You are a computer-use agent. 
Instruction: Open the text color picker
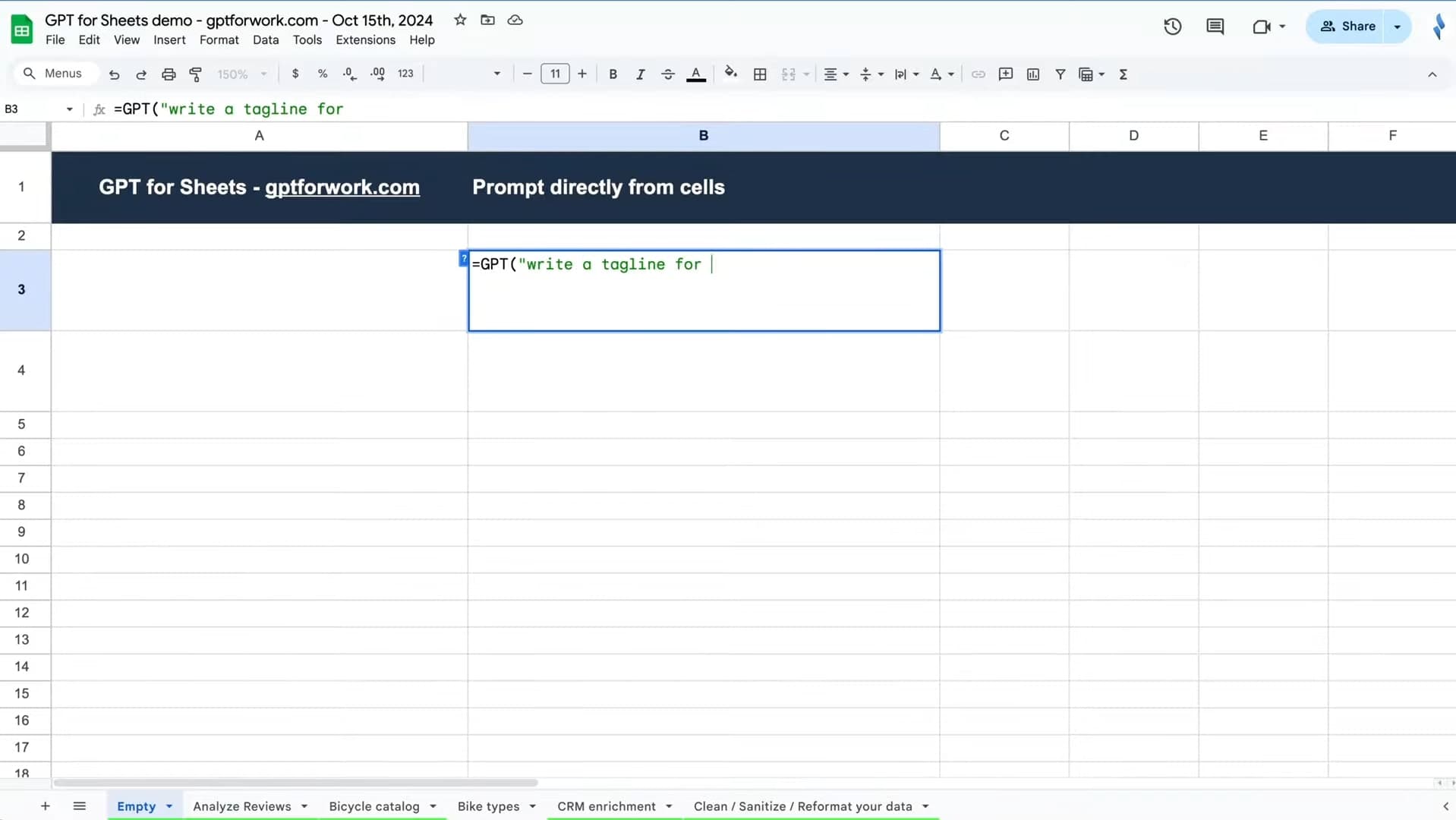(696, 74)
